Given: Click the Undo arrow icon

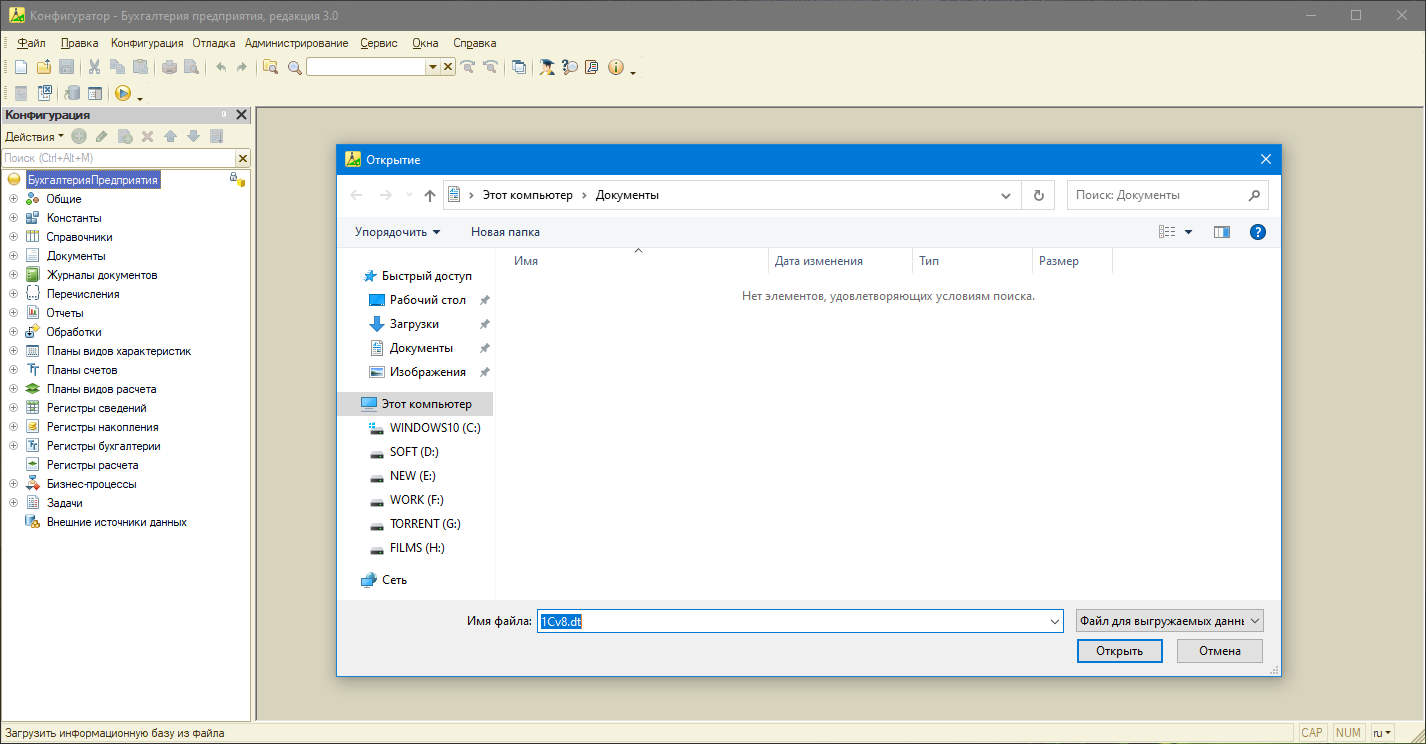Looking at the screenshot, I should click(x=221, y=67).
